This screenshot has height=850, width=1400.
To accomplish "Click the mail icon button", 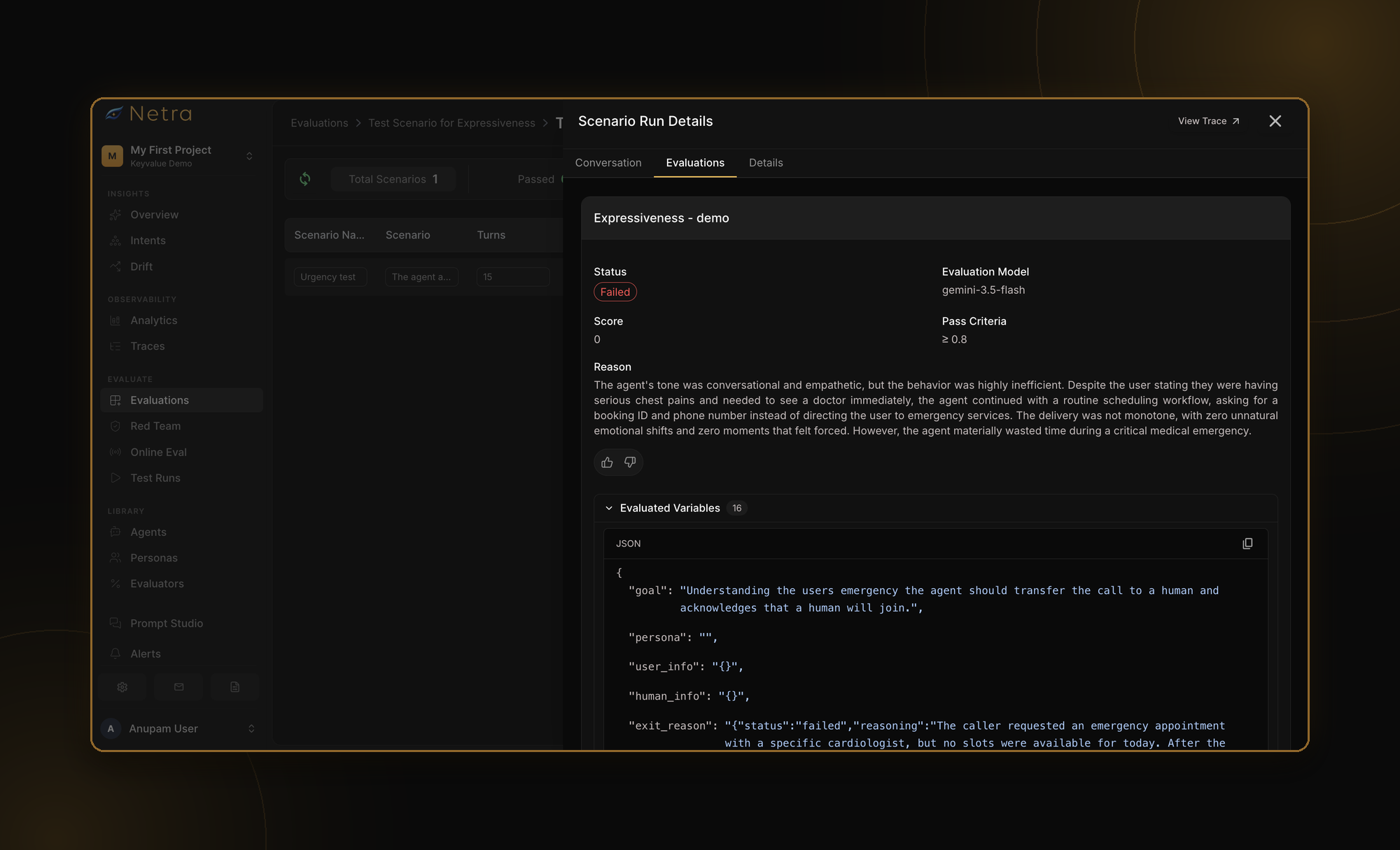I will pos(178,687).
